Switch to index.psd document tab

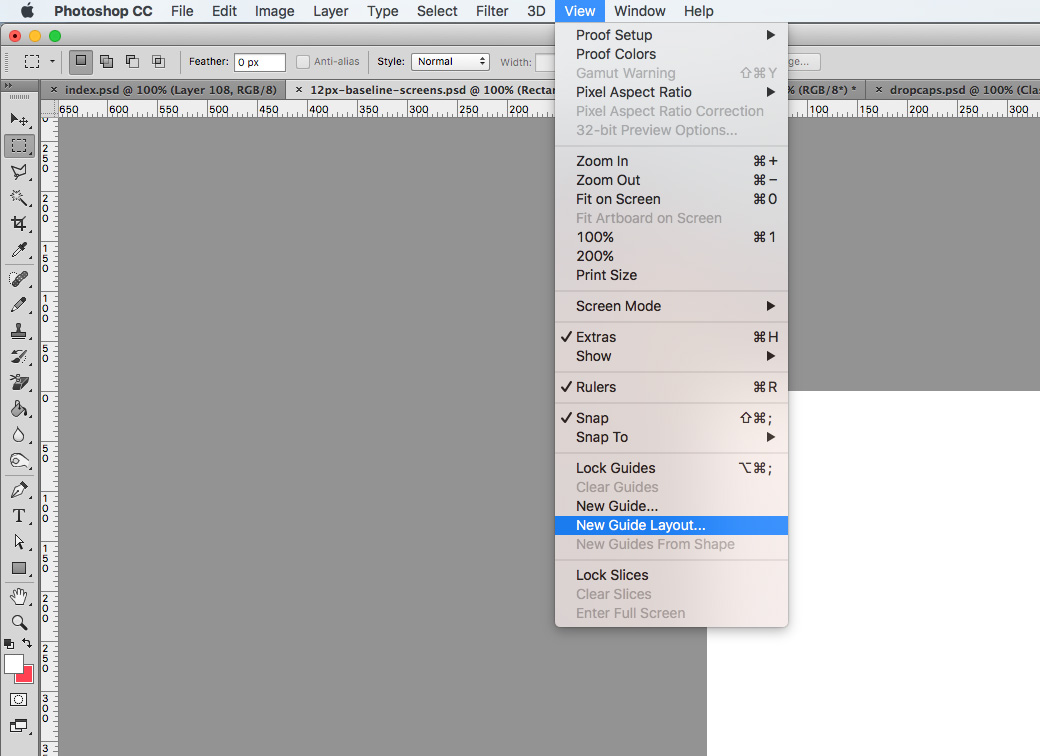(170, 90)
